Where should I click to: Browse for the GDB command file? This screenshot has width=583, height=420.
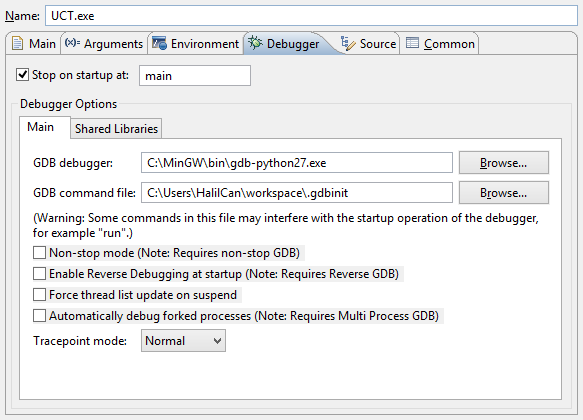click(504, 193)
